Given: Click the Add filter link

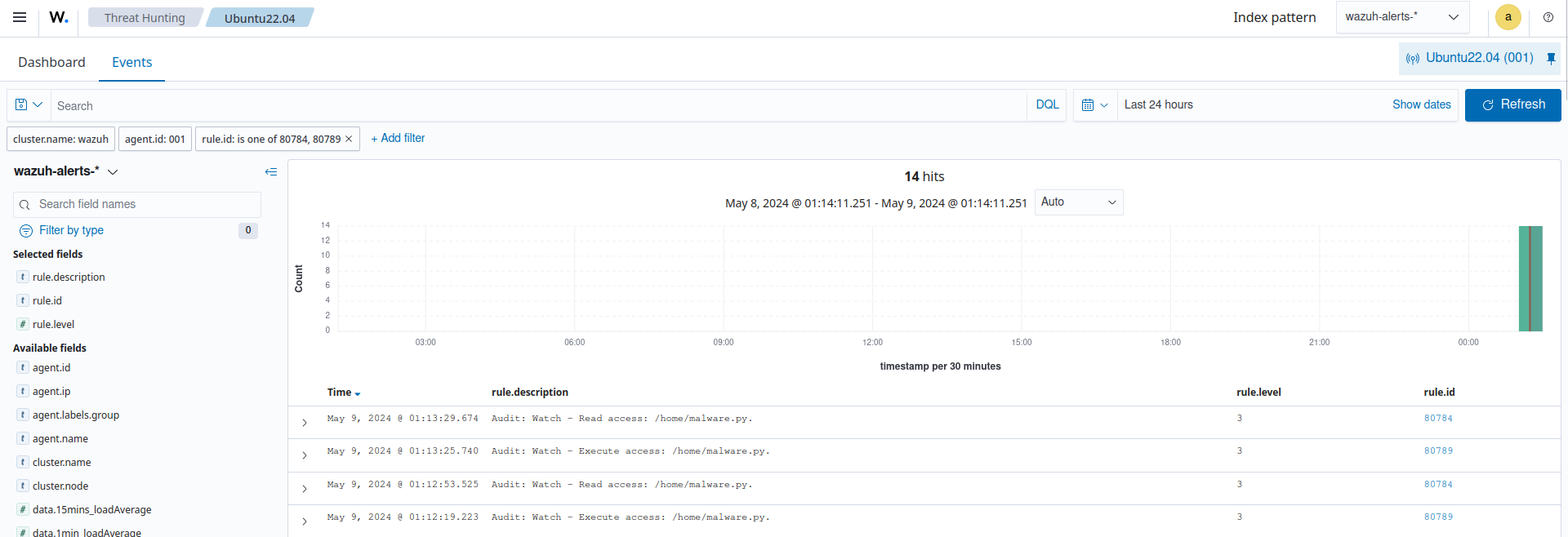Looking at the screenshot, I should click(x=398, y=139).
